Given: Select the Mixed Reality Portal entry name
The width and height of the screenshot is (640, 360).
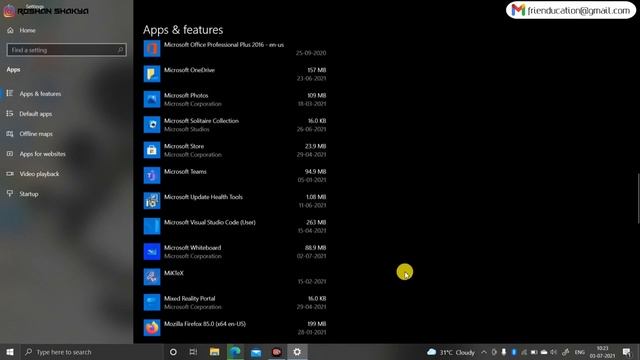Looking at the screenshot, I should click(x=189, y=298).
